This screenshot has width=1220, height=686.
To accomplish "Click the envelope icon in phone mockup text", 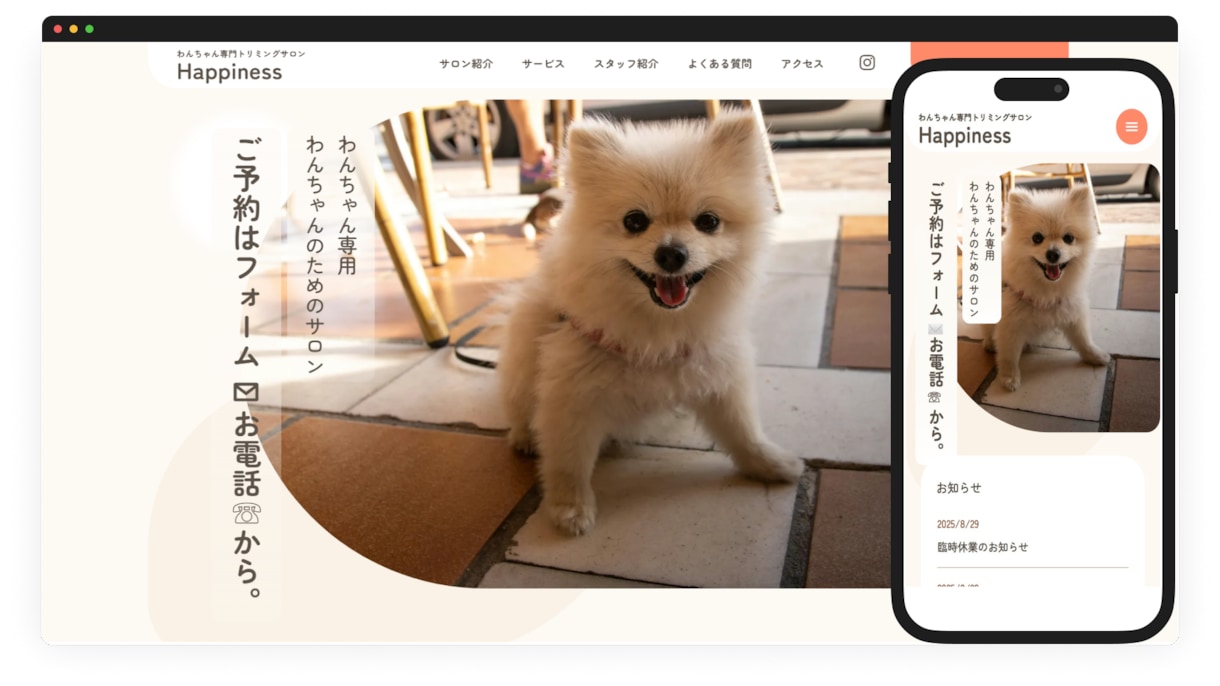I will tap(935, 328).
